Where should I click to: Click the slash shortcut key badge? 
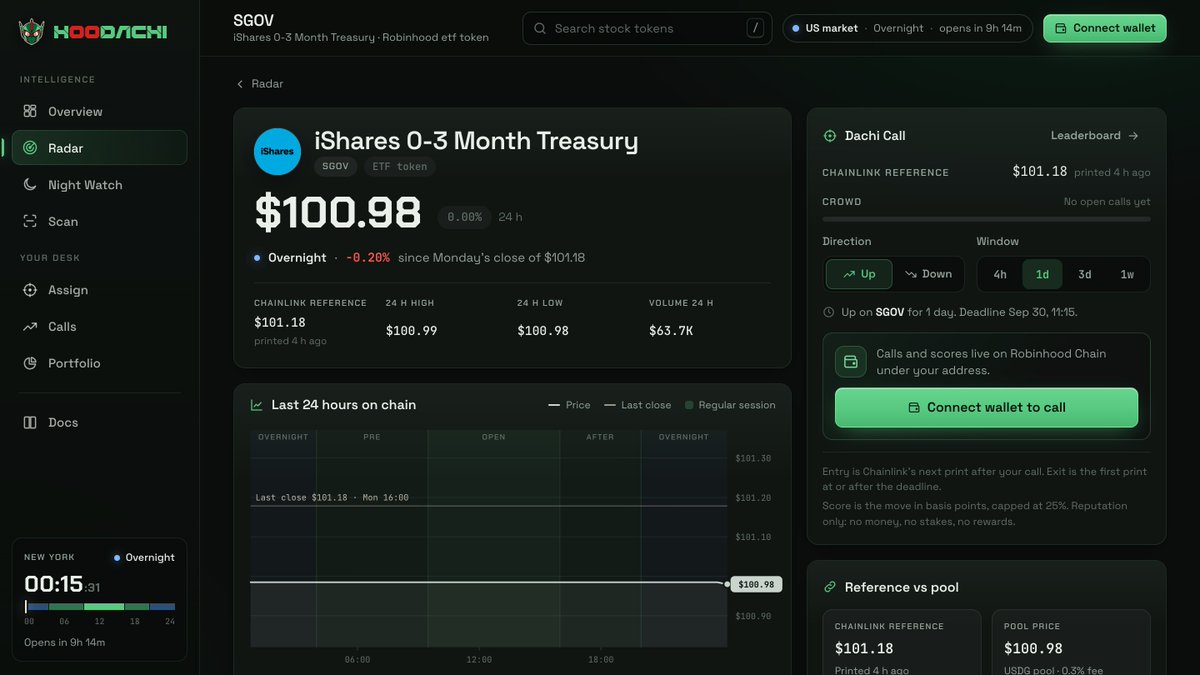[755, 28]
